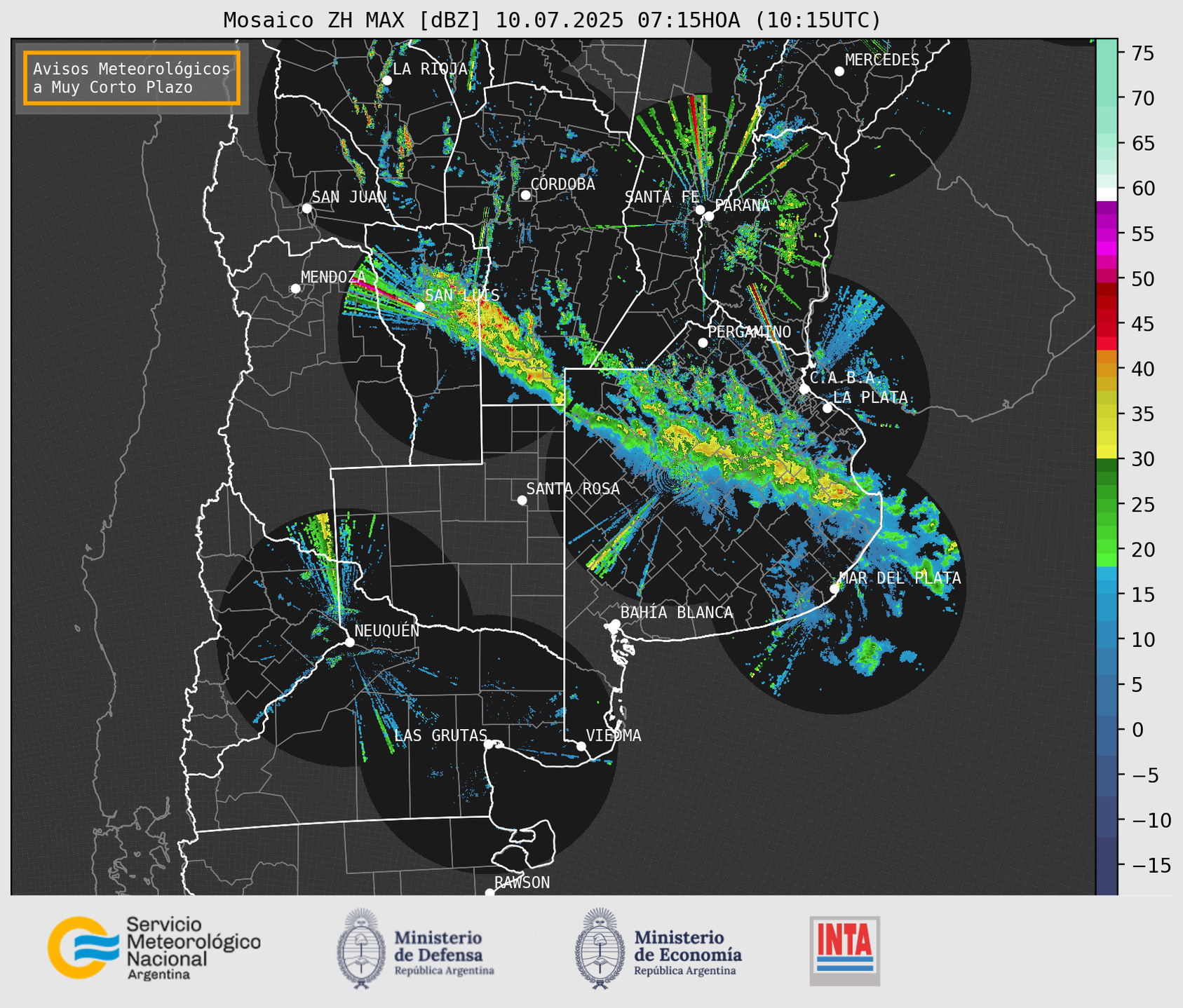The height and width of the screenshot is (1008, 1183).
Task: Click the 30 dBZ tick label
Action: click(x=1142, y=459)
